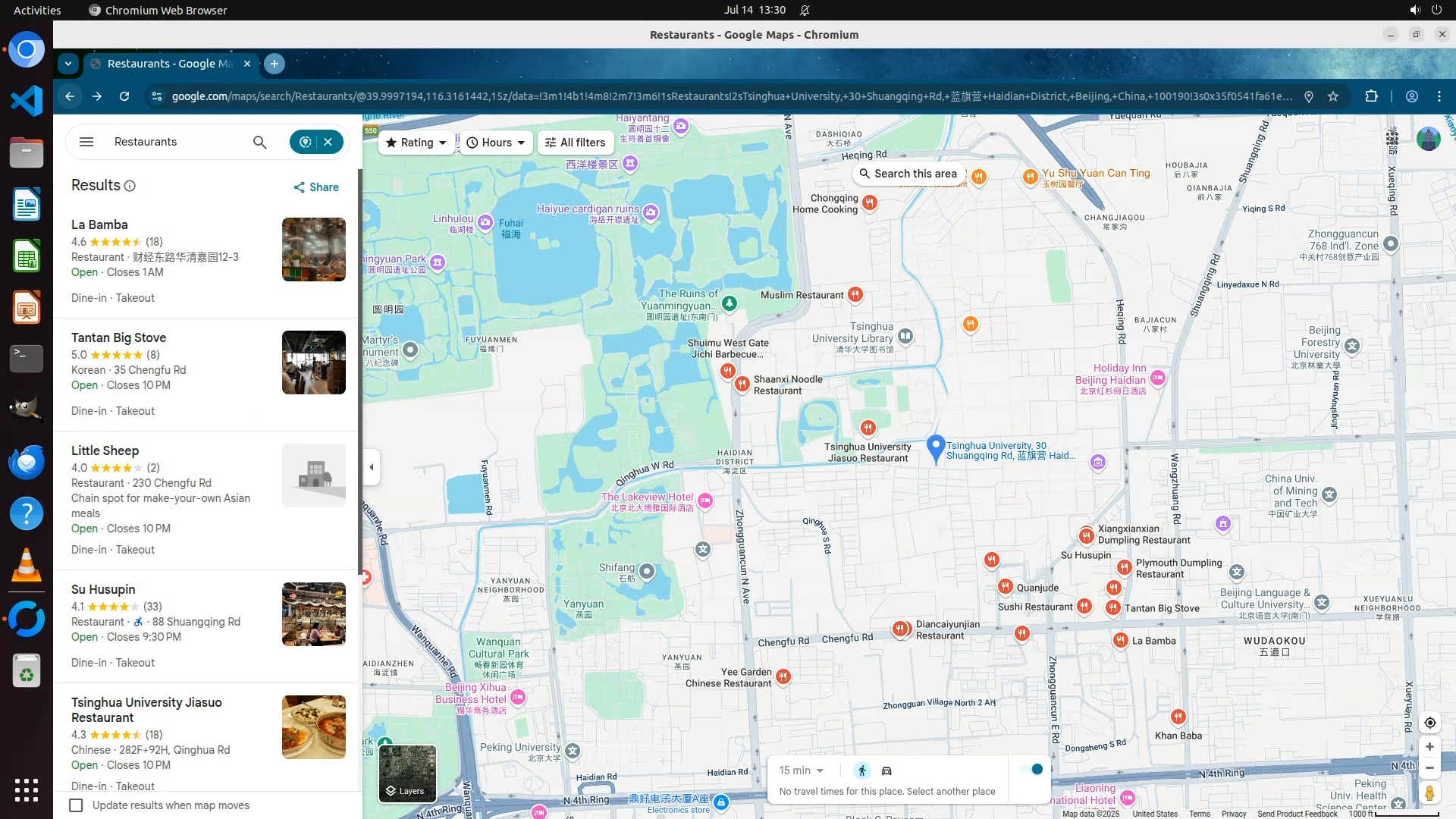Image resolution: width=1456 pixels, height=819 pixels.
Task: Zoom in on the map
Action: pyautogui.click(x=1429, y=747)
